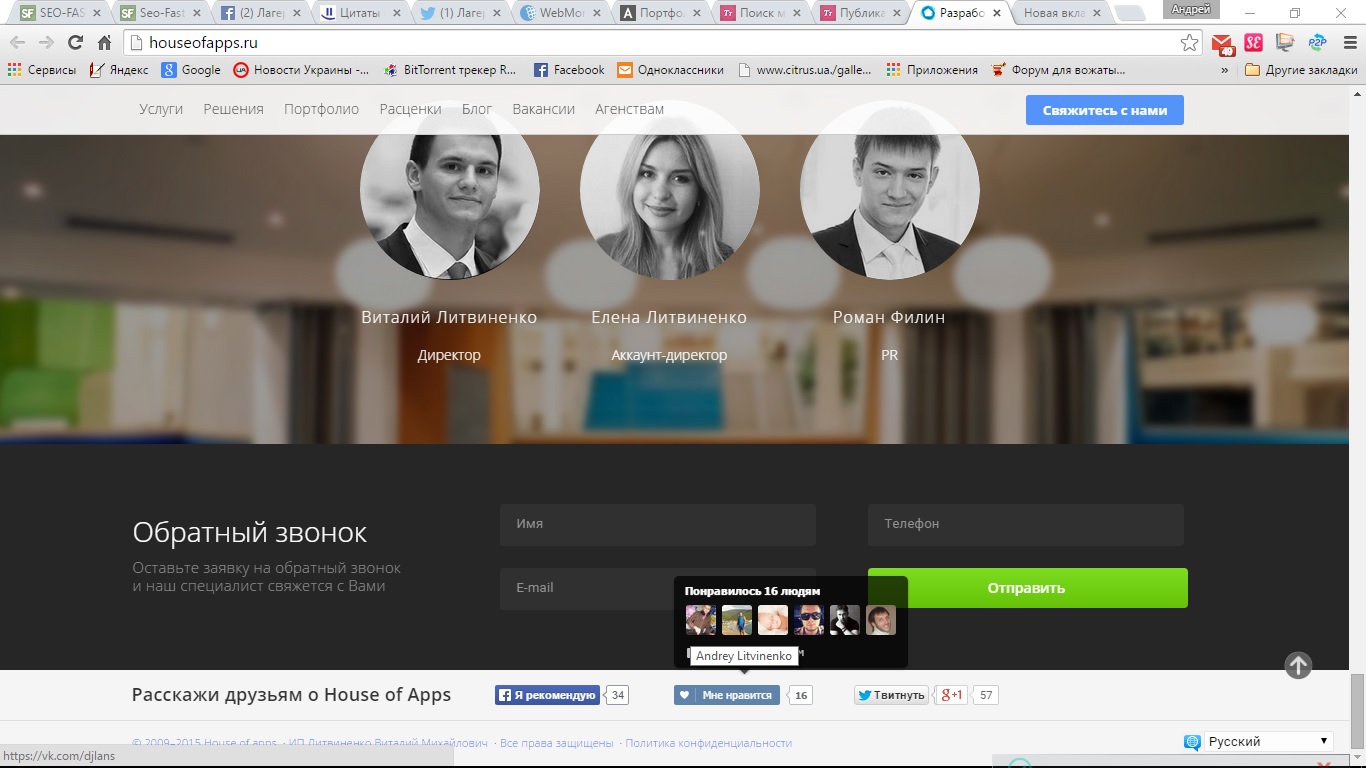Open the Приложения bookmark
Image resolution: width=1366 pixels, height=768 pixels.
click(x=932, y=70)
